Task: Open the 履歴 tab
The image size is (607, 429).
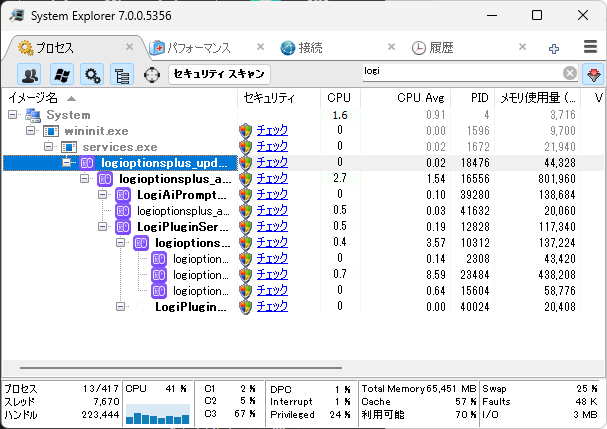Action: point(442,48)
